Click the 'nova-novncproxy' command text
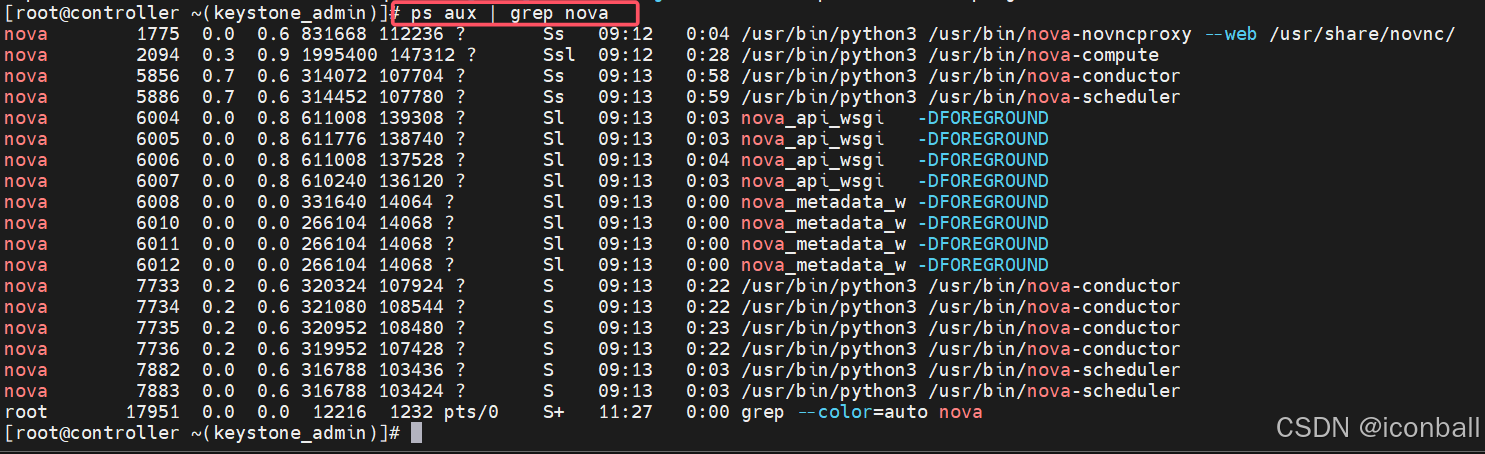This screenshot has width=1485, height=454. (x=1109, y=34)
